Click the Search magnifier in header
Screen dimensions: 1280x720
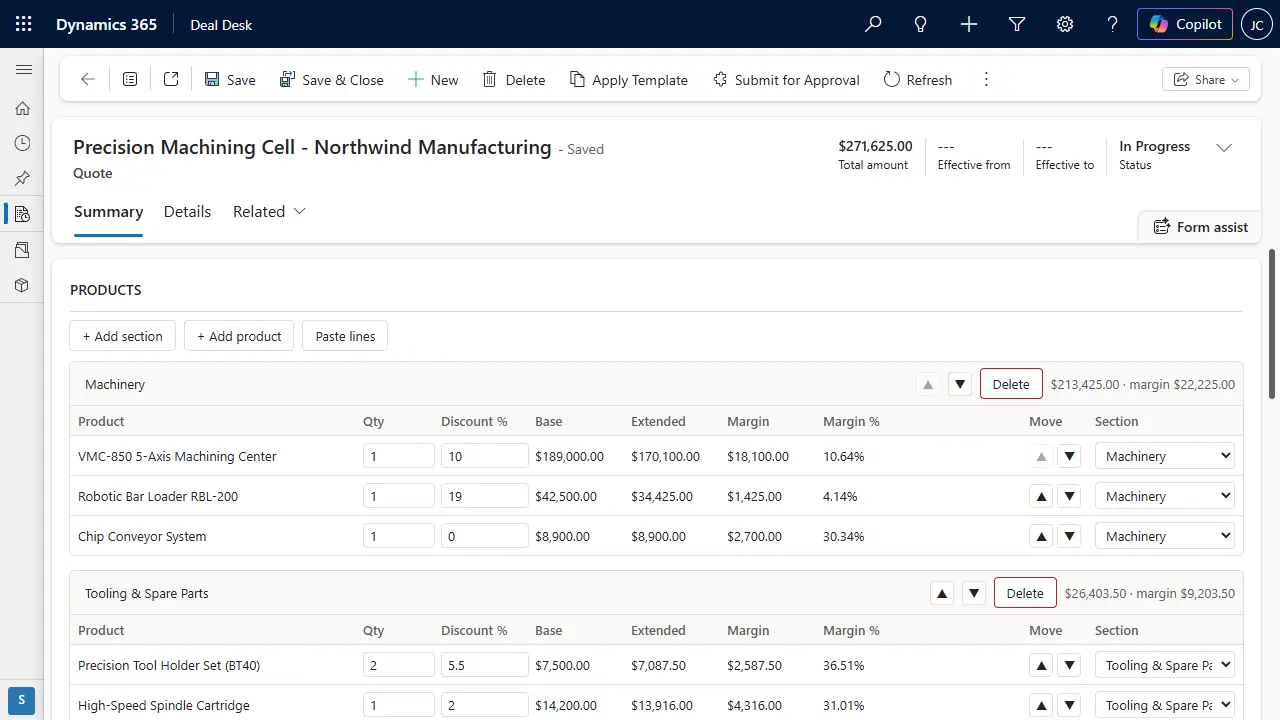tap(873, 24)
